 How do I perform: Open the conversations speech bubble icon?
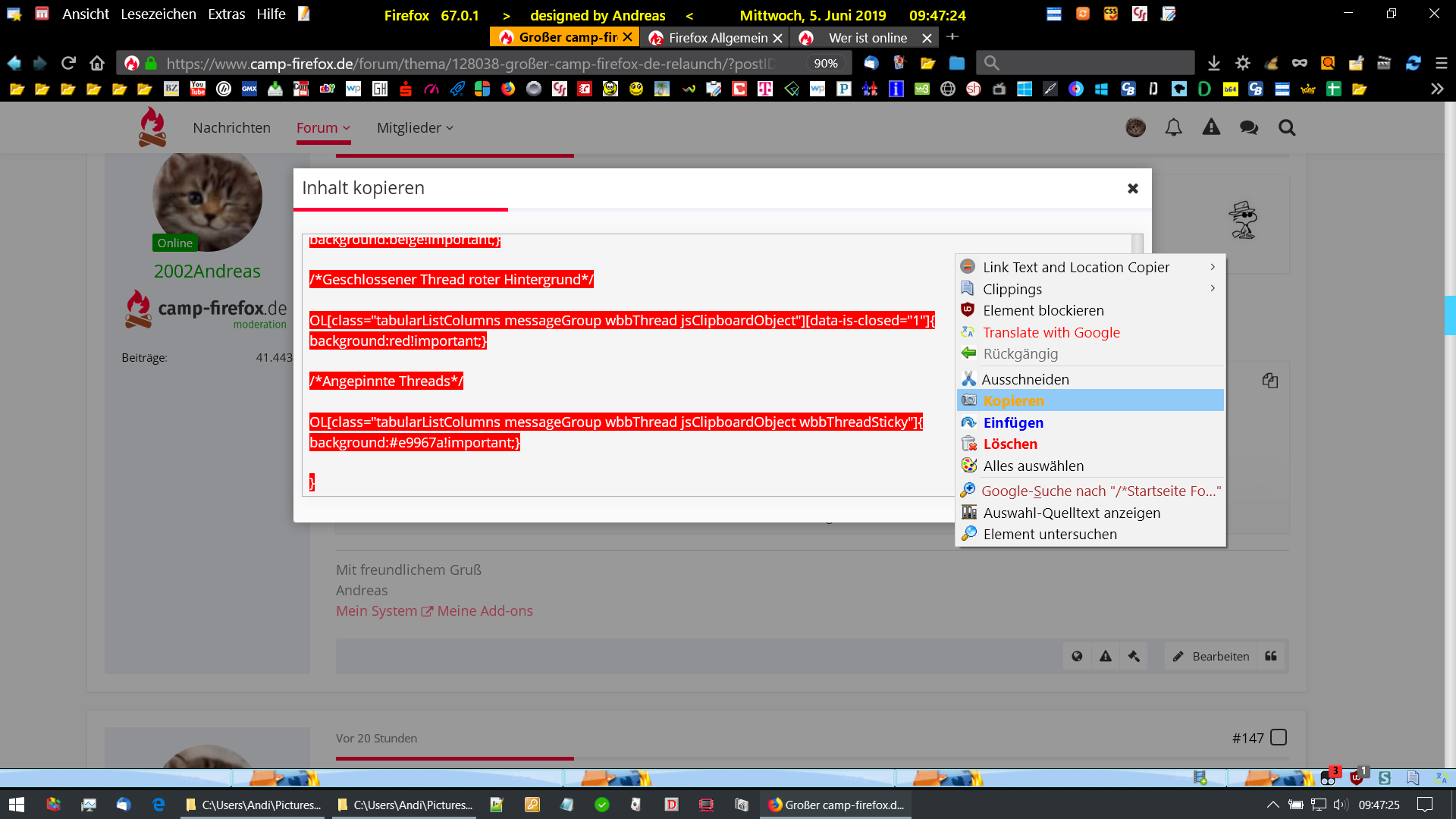1248,127
